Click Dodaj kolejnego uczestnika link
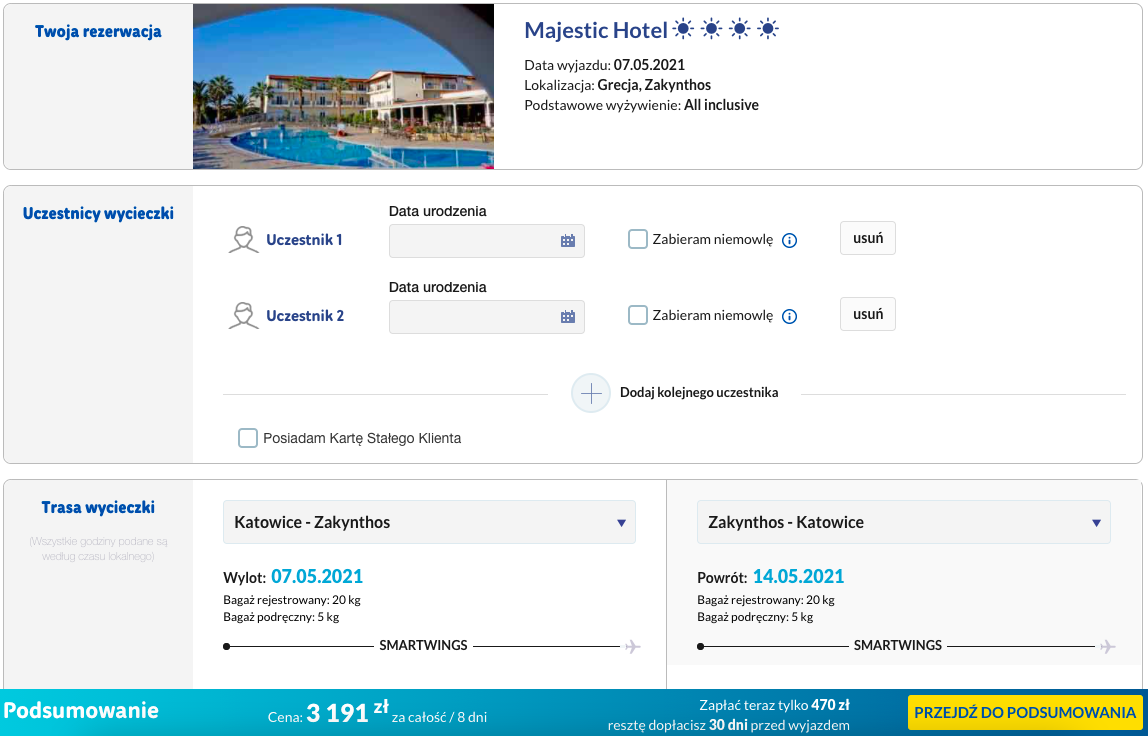 [699, 393]
